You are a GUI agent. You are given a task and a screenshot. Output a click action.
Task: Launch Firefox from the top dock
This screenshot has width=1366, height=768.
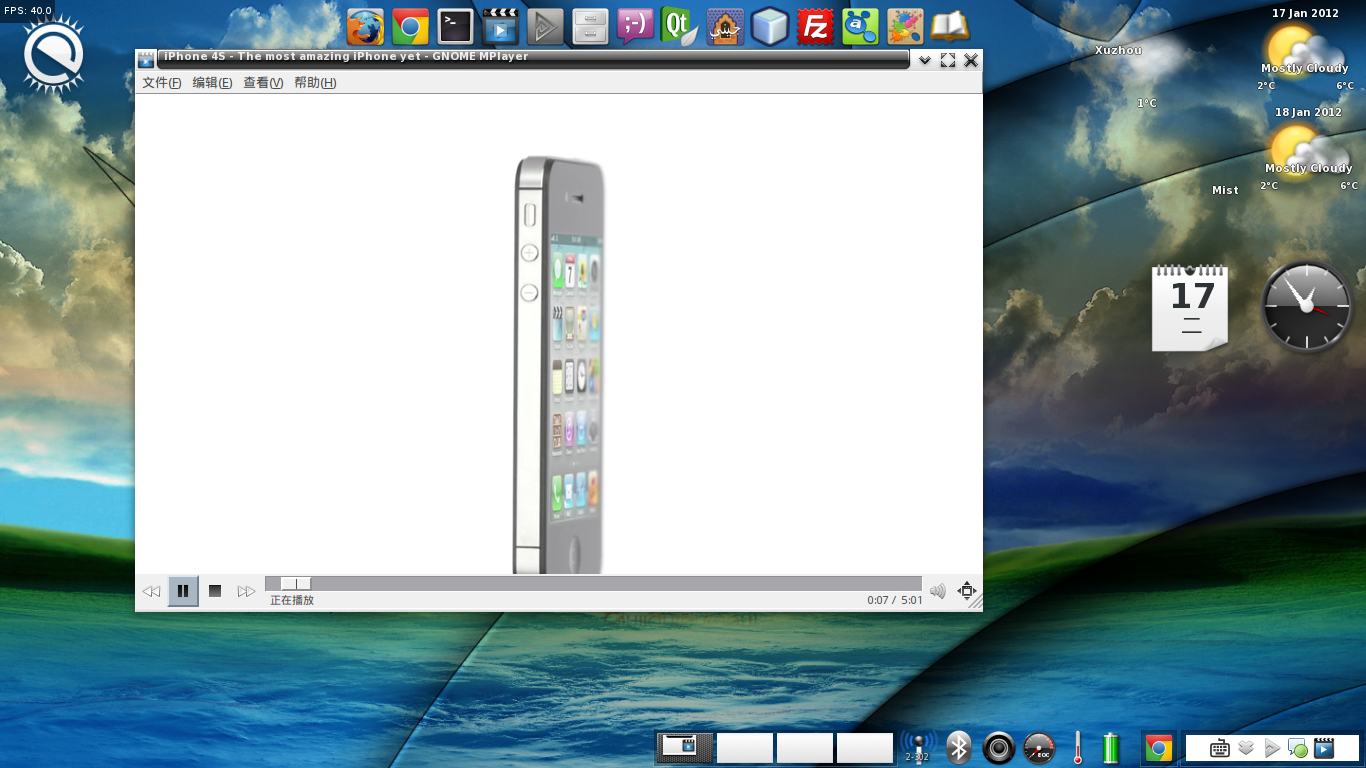coord(365,27)
